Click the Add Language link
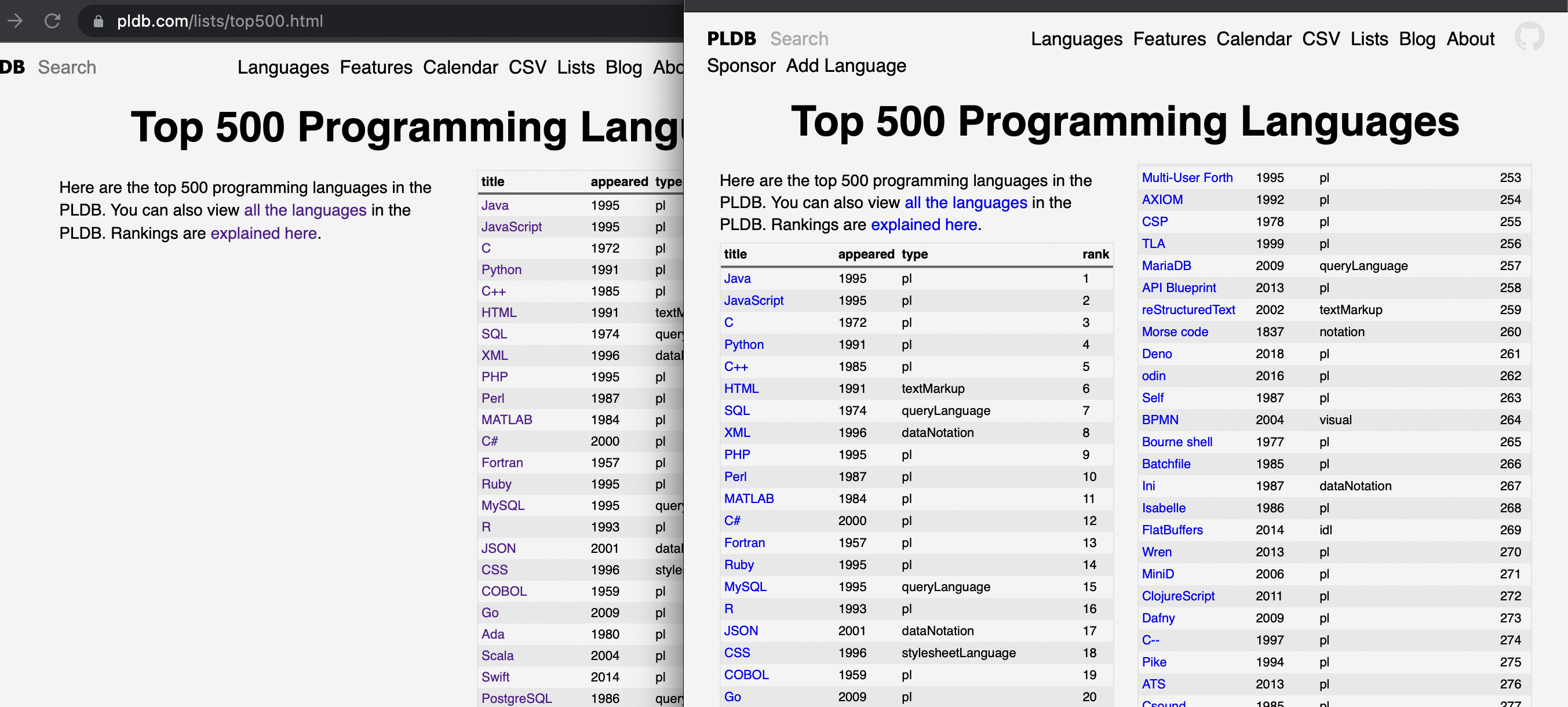Viewport: 1568px width, 707px height. (845, 65)
